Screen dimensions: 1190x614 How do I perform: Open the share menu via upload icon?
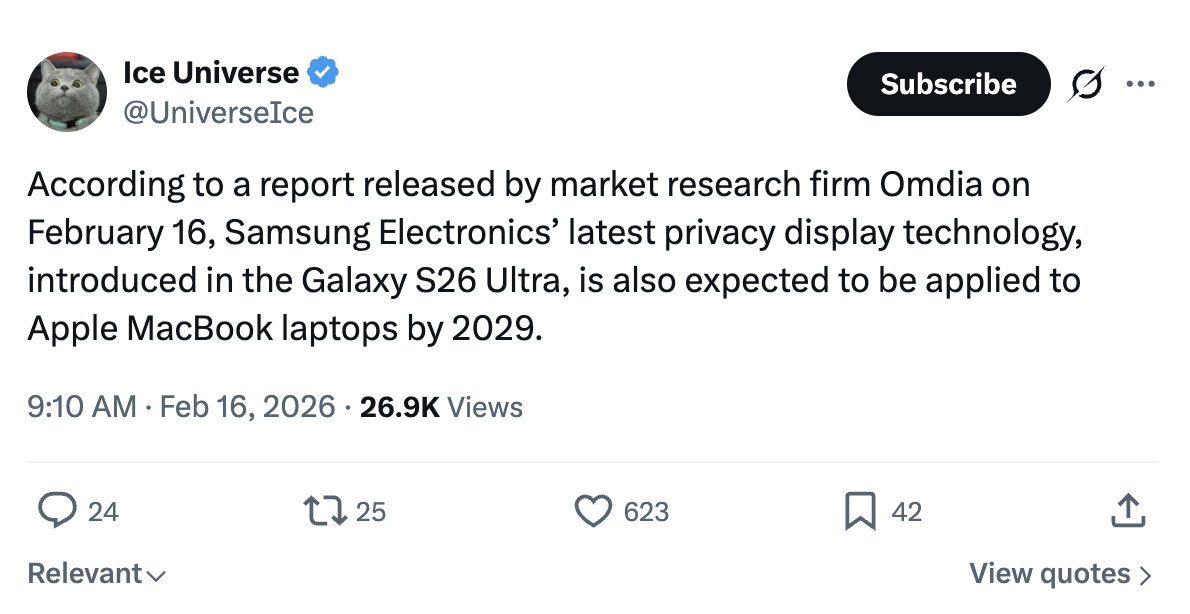click(x=1128, y=509)
